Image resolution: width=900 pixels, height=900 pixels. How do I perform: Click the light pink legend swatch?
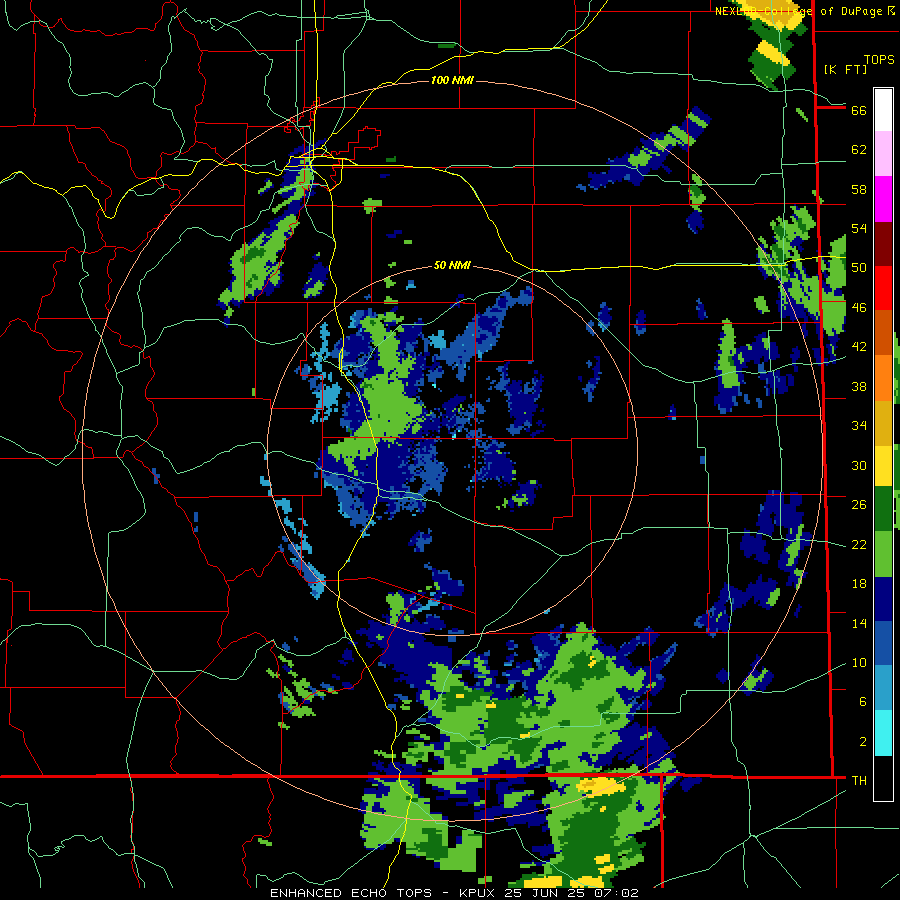[883, 154]
